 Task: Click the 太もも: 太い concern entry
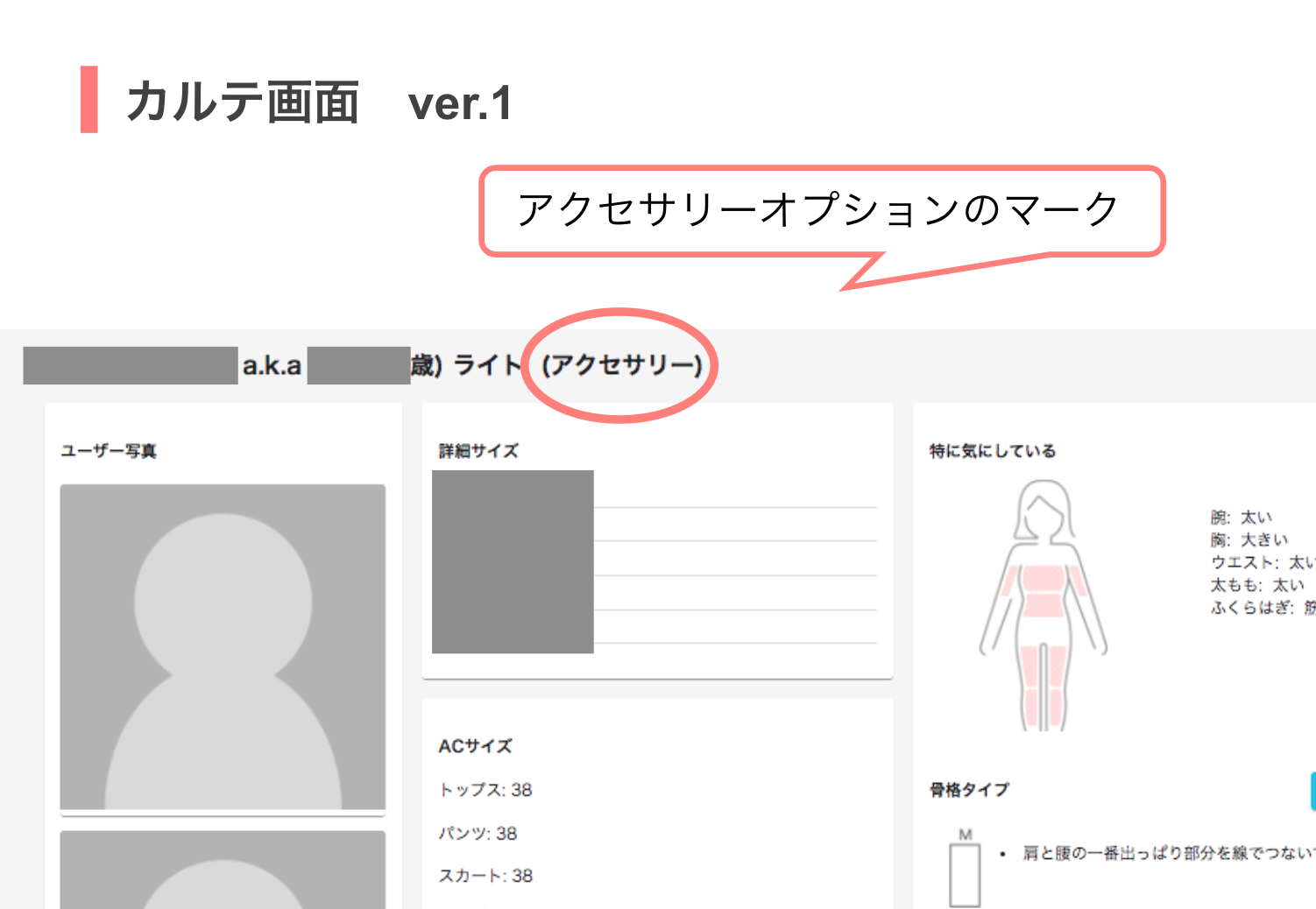[x=1257, y=585]
